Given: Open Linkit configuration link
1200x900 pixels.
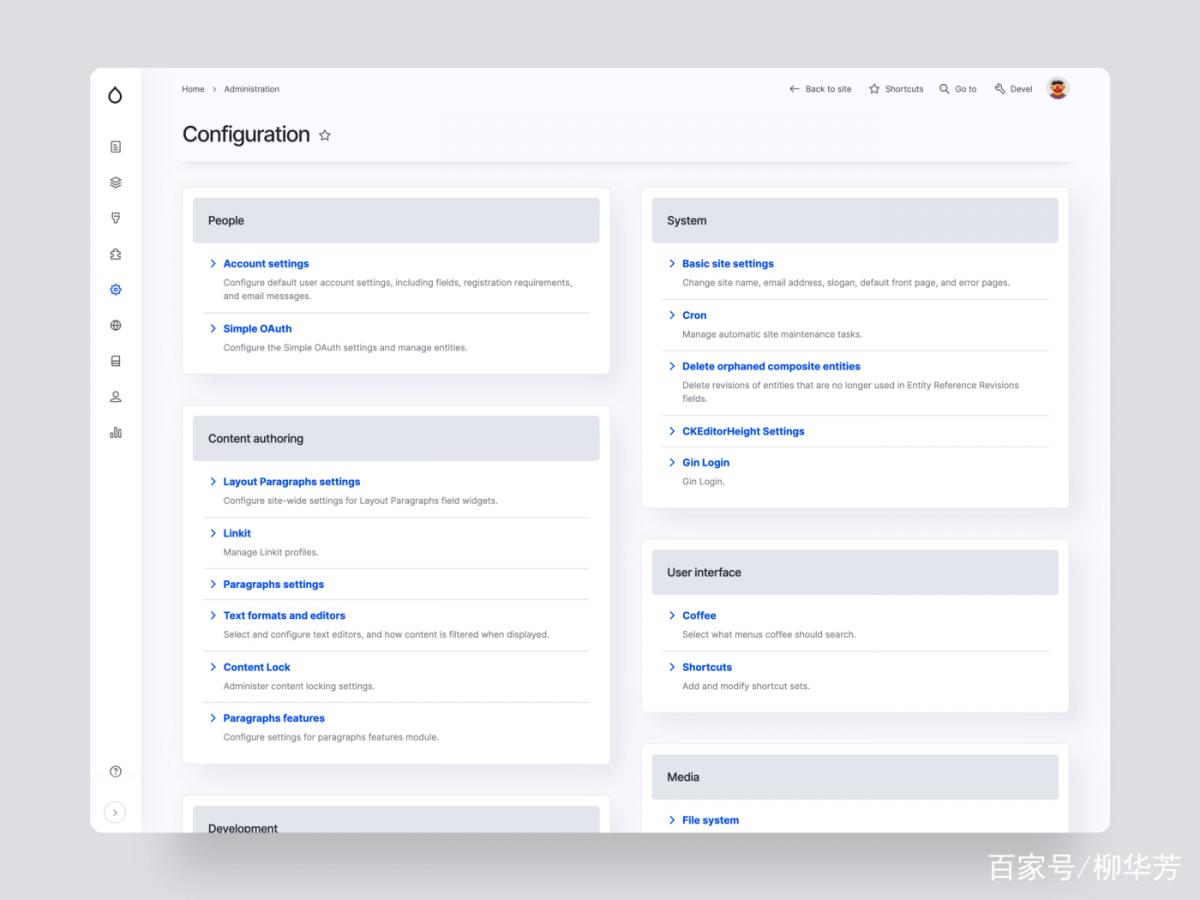Looking at the screenshot, I should point(237,533).
